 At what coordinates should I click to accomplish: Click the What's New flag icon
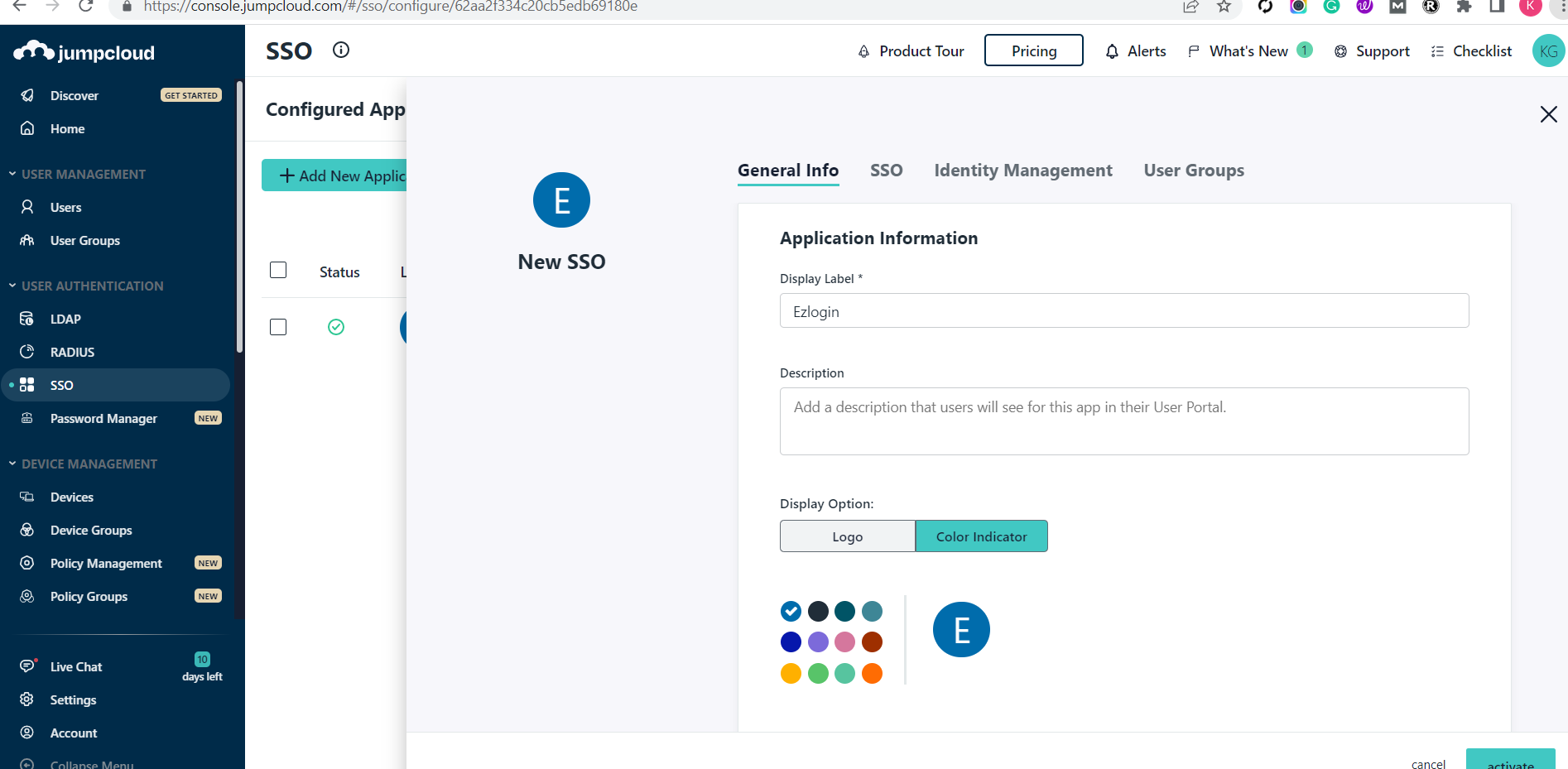click(x=1193, y=51)
